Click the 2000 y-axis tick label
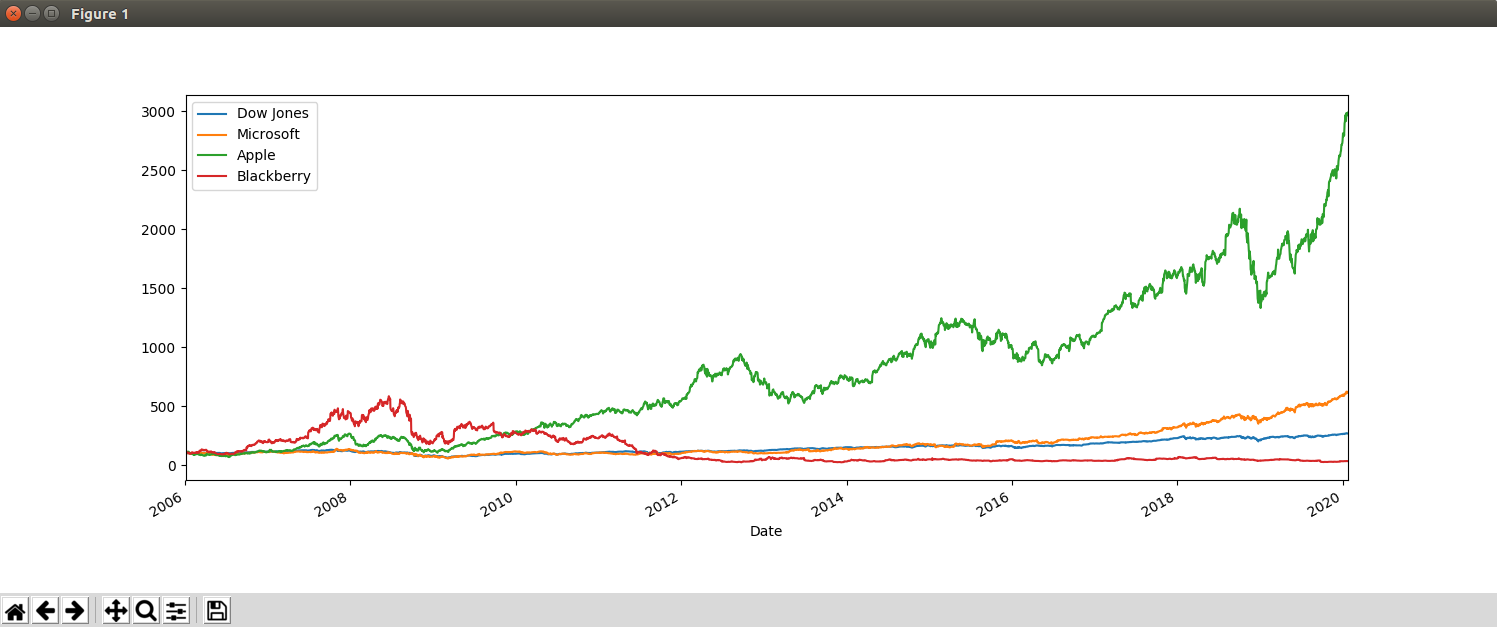 coord(160,229)
